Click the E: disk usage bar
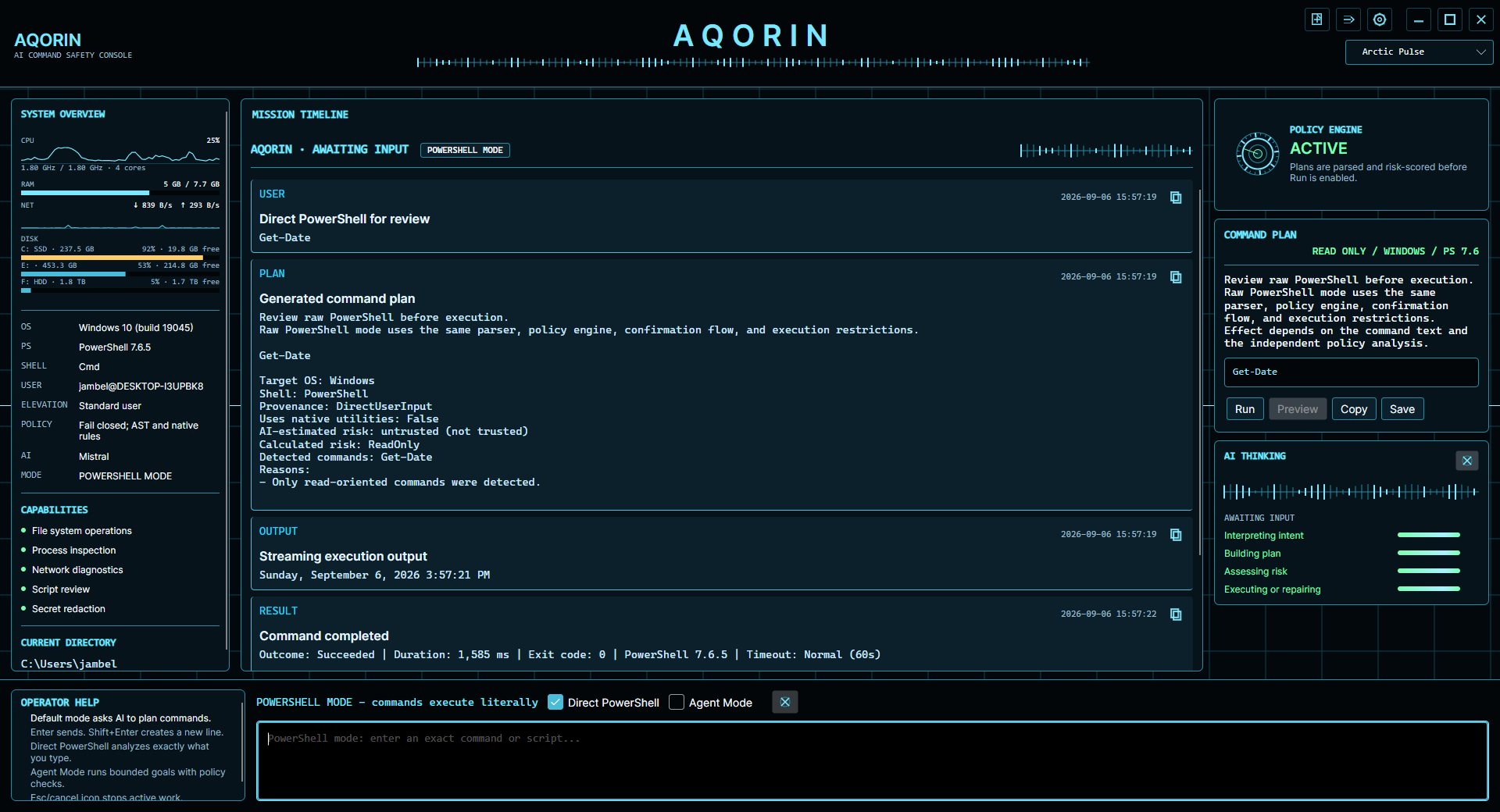The width and height of the screenshot is (1500, 812). 120,274
